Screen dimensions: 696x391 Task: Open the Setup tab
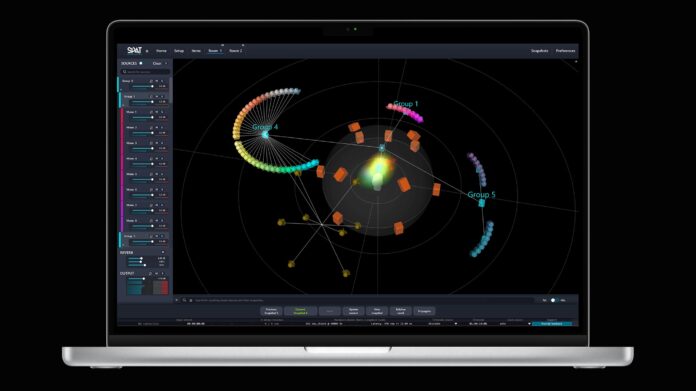[x=179, y=51]
